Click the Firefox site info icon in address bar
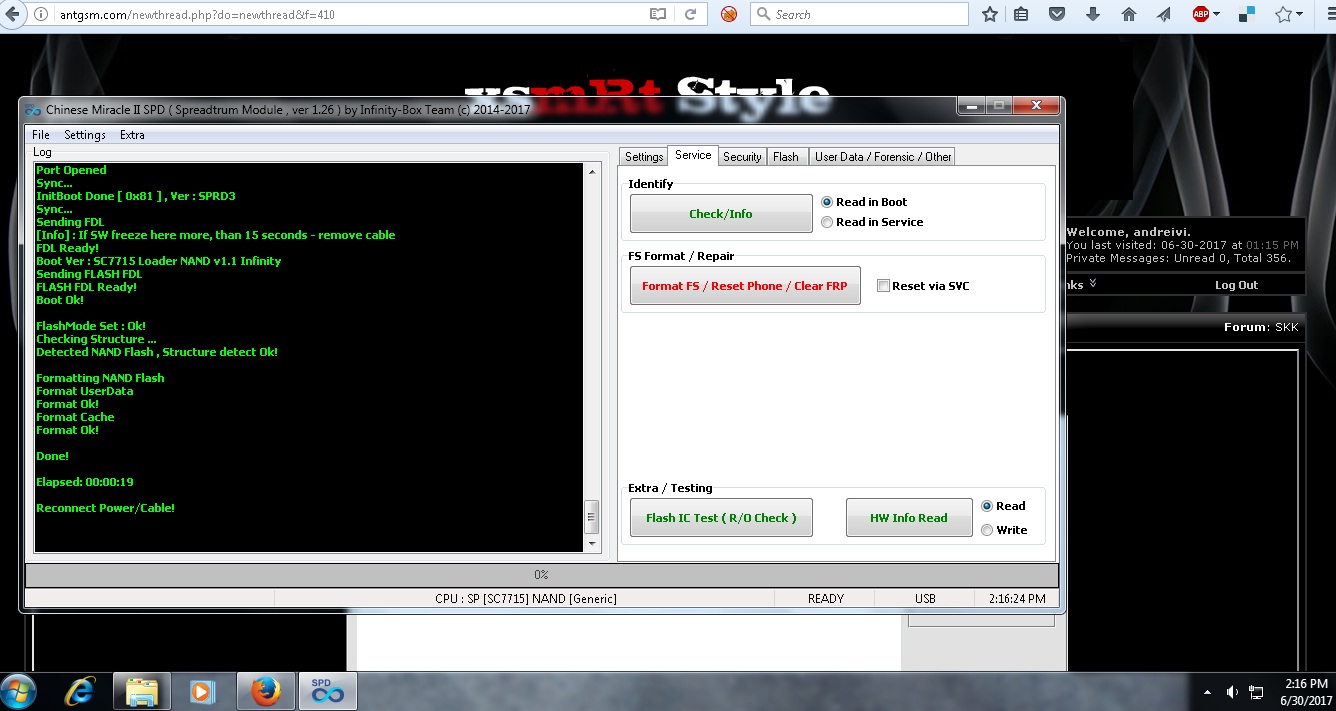 pyautogui.click(x=41, y=14)
